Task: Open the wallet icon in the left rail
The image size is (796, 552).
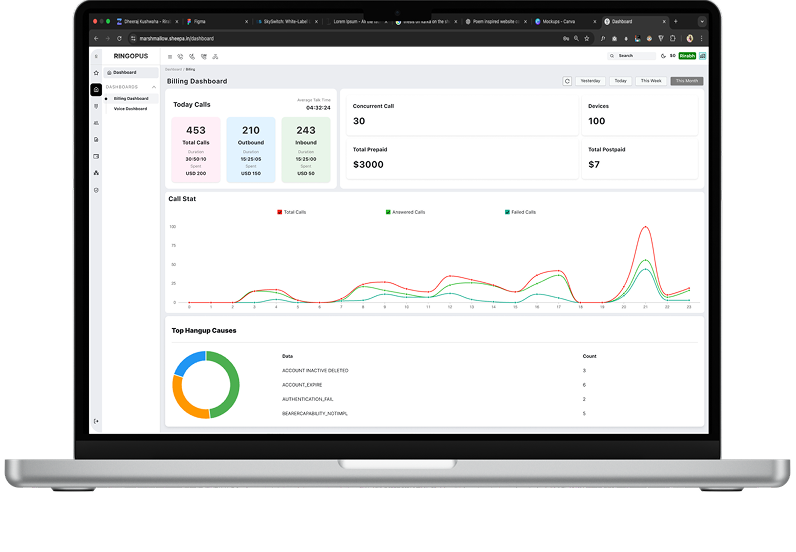Action: (x=96, y=156)
